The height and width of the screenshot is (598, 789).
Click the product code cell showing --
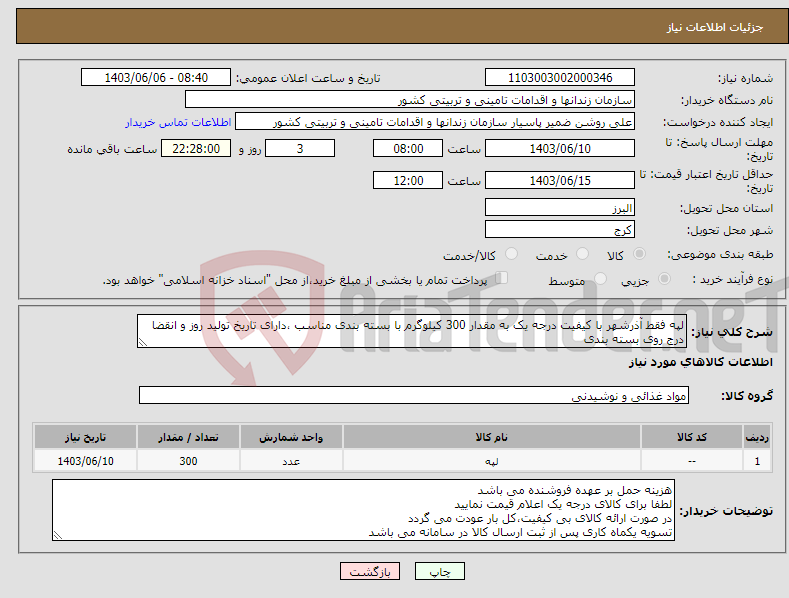(x=692, y=461)
